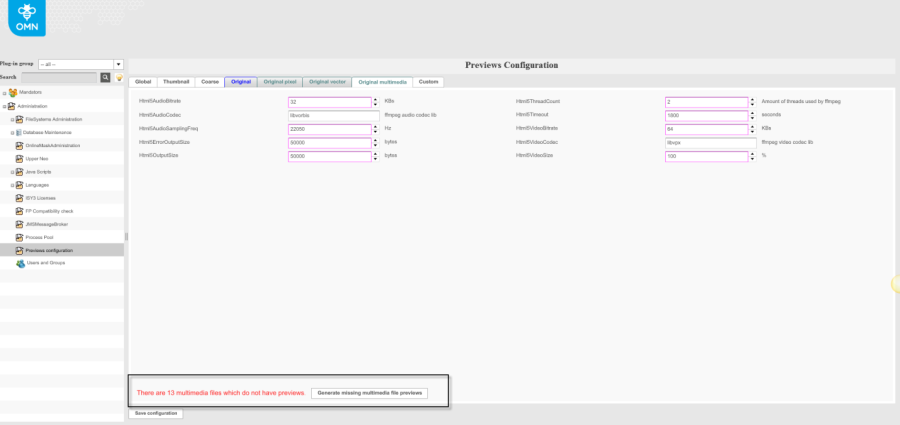Expand the Mandators tree node
The image size is (900, 425).
coord(5,93)
